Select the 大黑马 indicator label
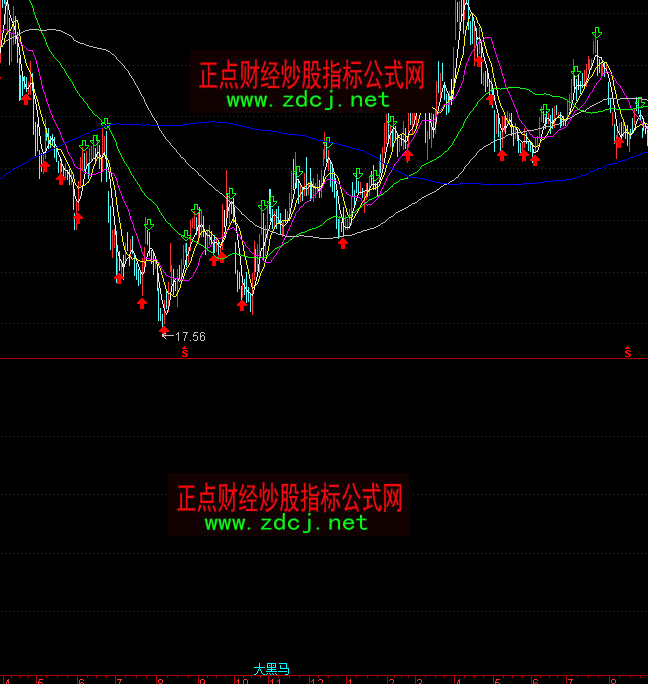Screen dimensions: 648x684 click(x=271, y=668)
